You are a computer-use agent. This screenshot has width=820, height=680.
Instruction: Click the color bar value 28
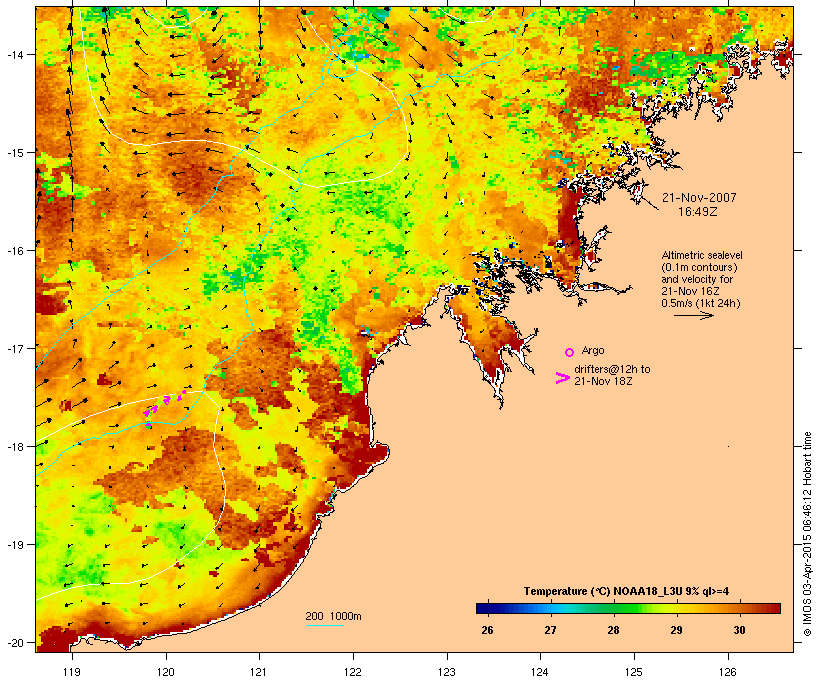point(613,630)
